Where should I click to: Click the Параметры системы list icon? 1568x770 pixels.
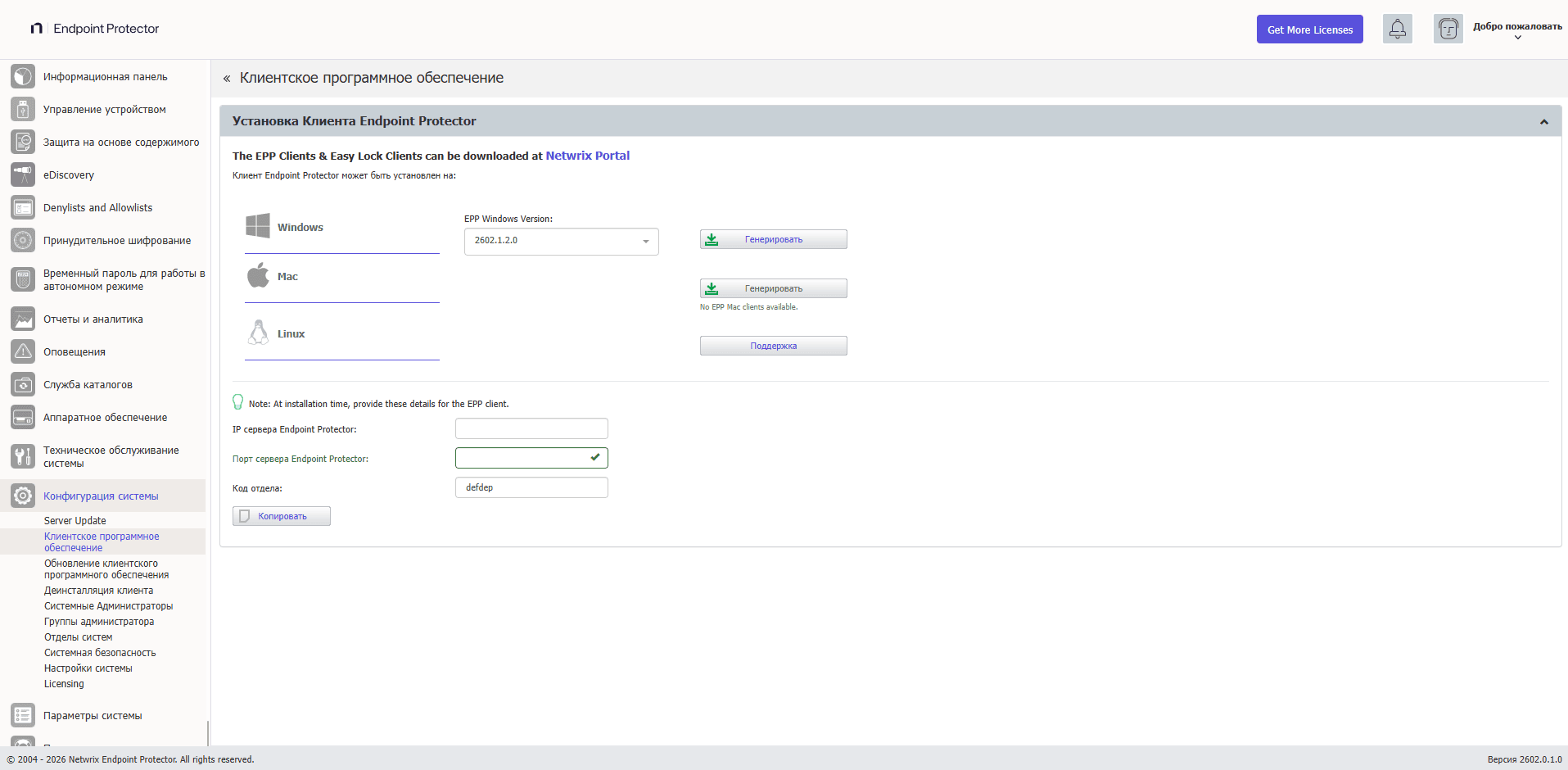tap(23, 715)
